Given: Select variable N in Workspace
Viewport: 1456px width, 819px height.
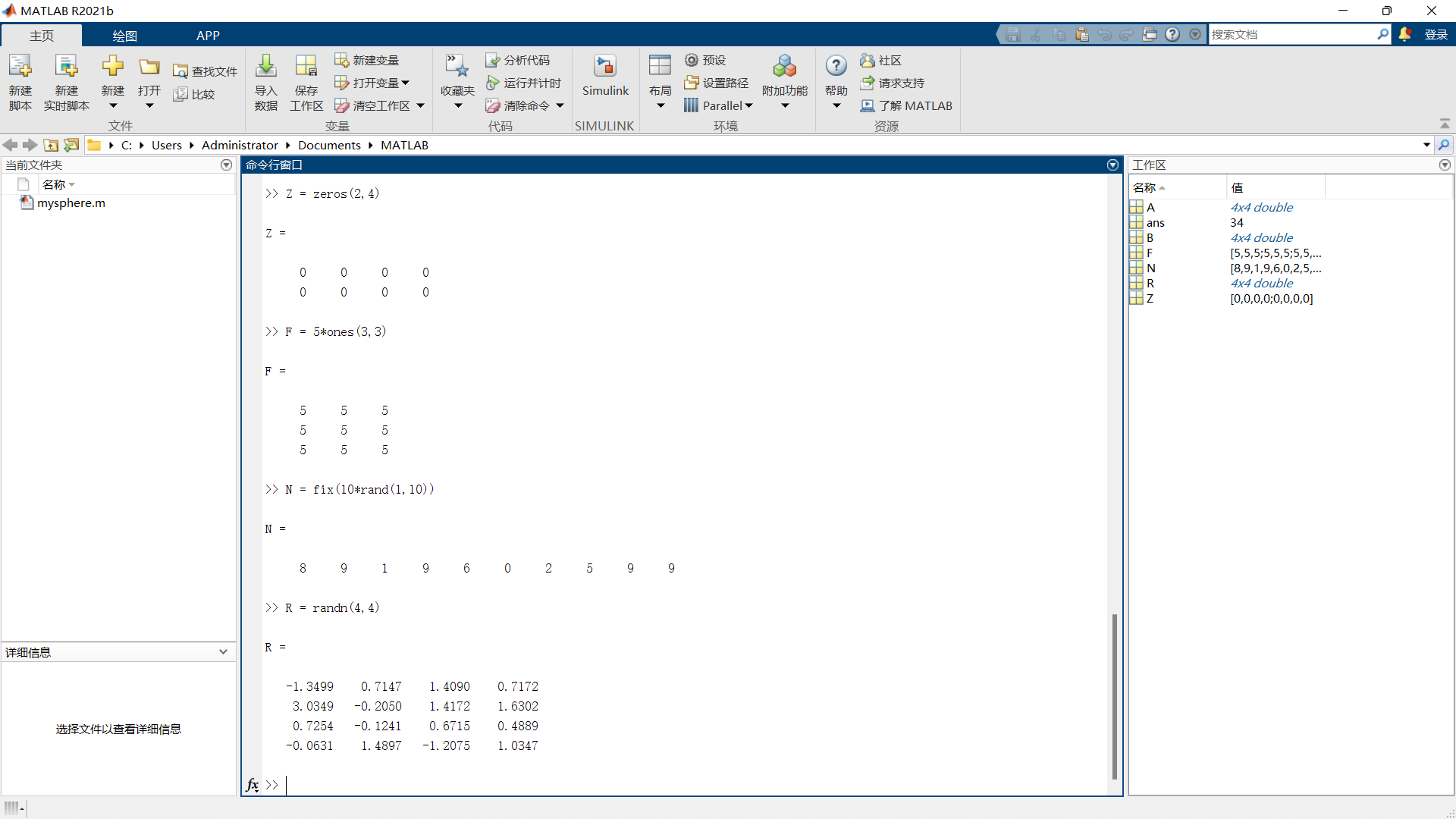Looking at the screenshot, I should (x=1150, y=268).
